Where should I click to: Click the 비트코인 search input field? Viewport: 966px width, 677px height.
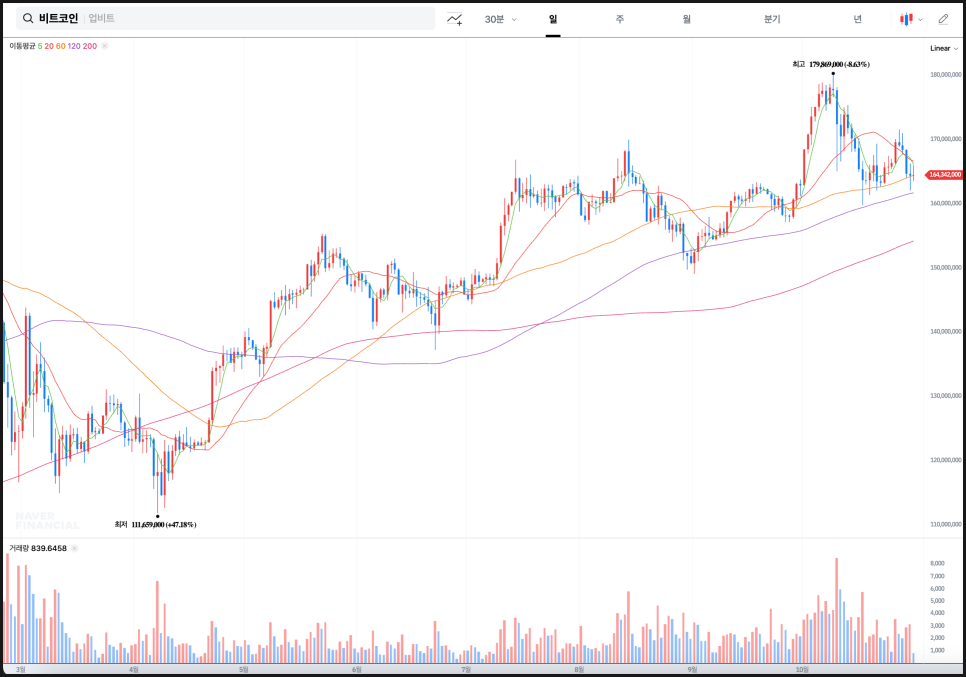250,19
